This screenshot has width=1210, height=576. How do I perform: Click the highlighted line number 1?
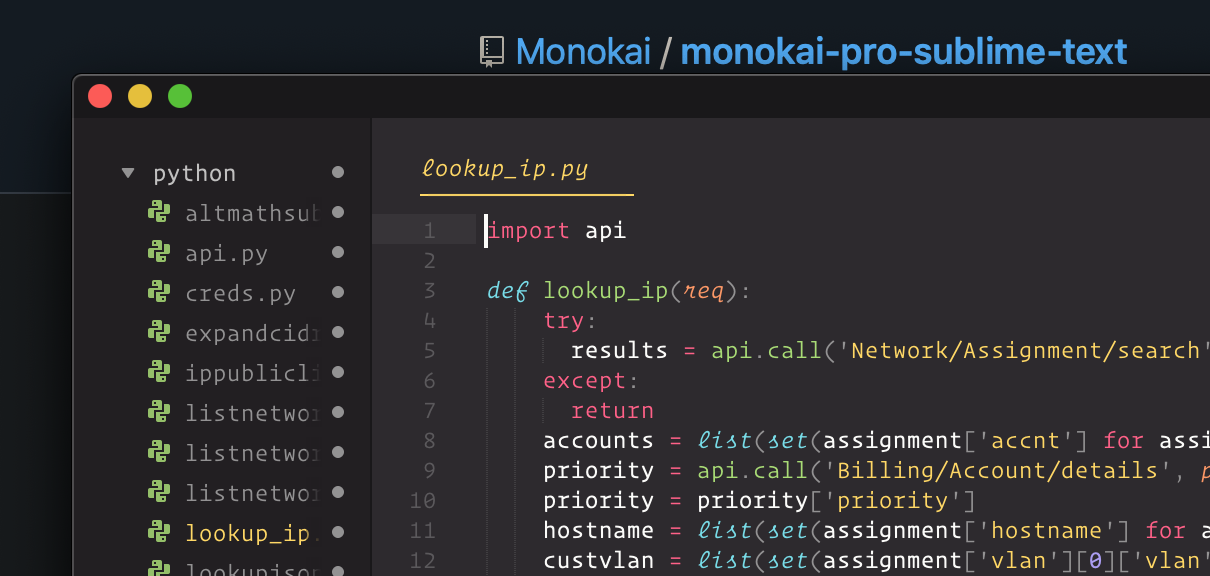(x=429, y=230)
